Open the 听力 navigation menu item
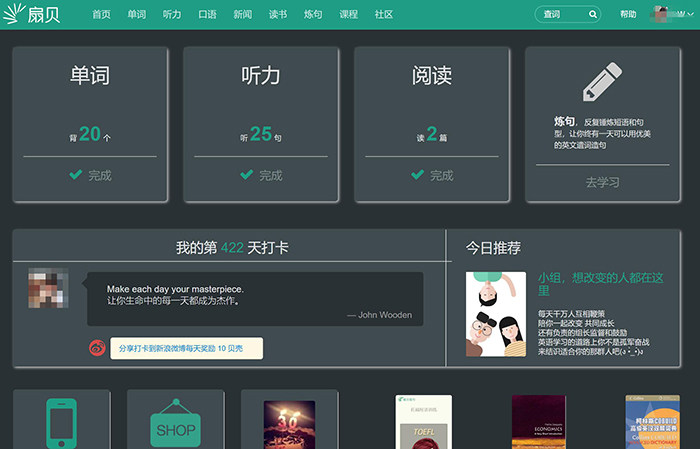 click(172, 14)
